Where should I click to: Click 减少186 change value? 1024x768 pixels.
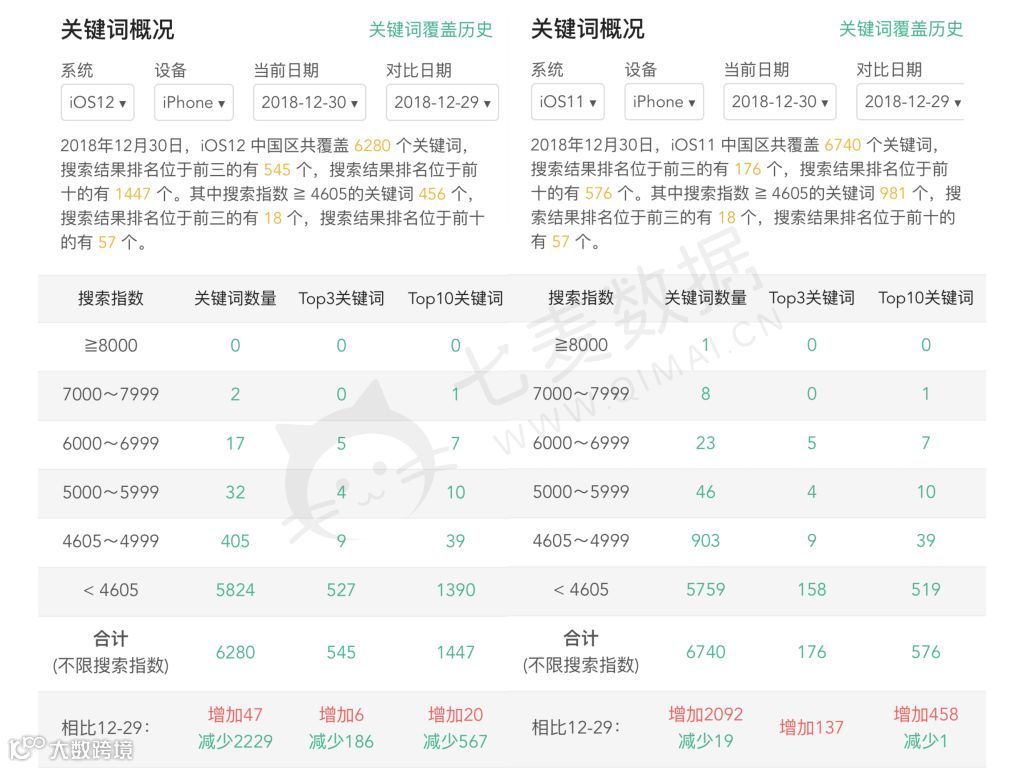click(x=341, y=742)
